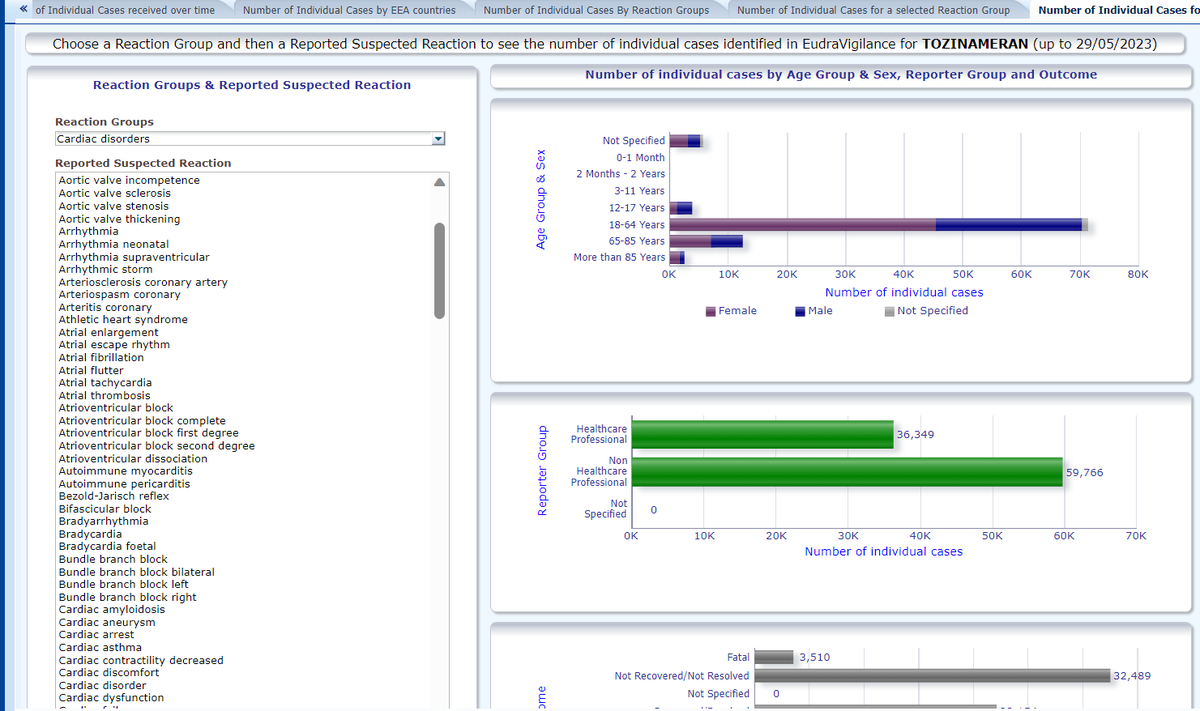1200x711 pixels.
Task: Switch to Number of Individual Cases By Reaction Groups tab
Action: click(596, 10)
